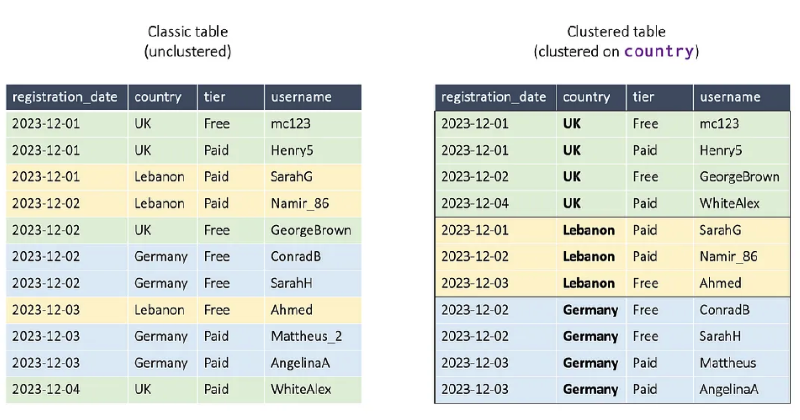The height and width of the screenshot is (420, 800).
Task: Click GeorgeBrown username in the clustered table
Action: [740, 177]
